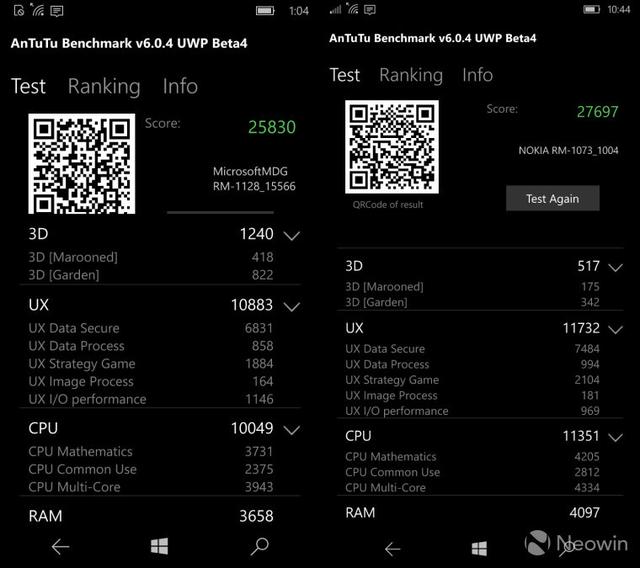Tap the Wi-Fi icon on right phone status bar
This screenshot has width=640, height=568.
(352, 9)
